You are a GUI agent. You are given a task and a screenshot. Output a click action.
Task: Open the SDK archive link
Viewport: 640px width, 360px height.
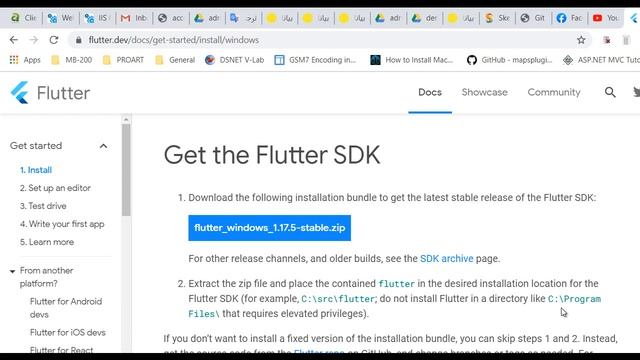point(447,259)
